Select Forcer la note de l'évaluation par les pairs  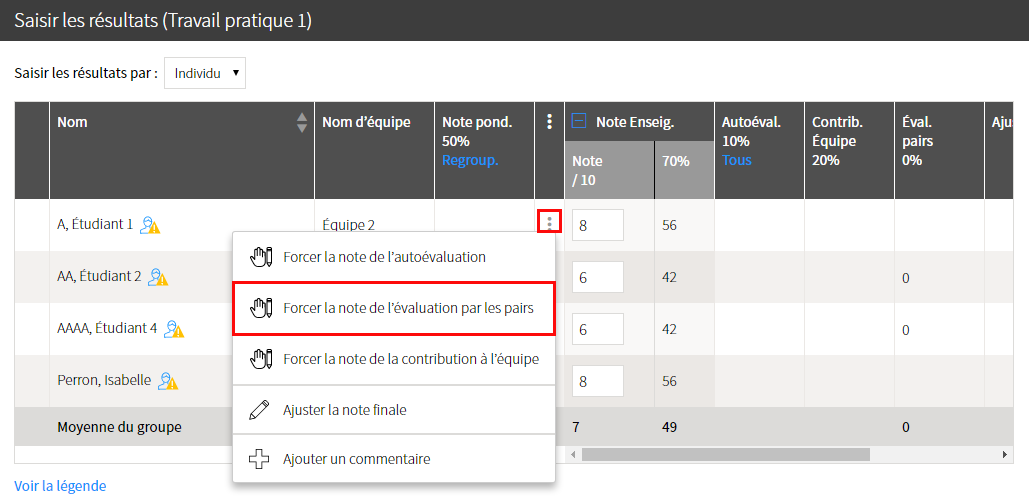coord(394,308)
